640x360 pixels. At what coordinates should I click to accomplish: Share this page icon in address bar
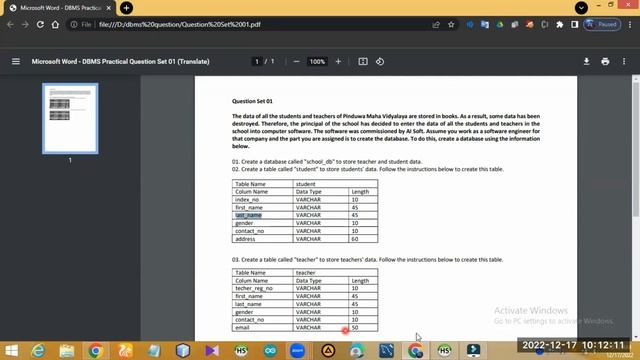point(436,24)
